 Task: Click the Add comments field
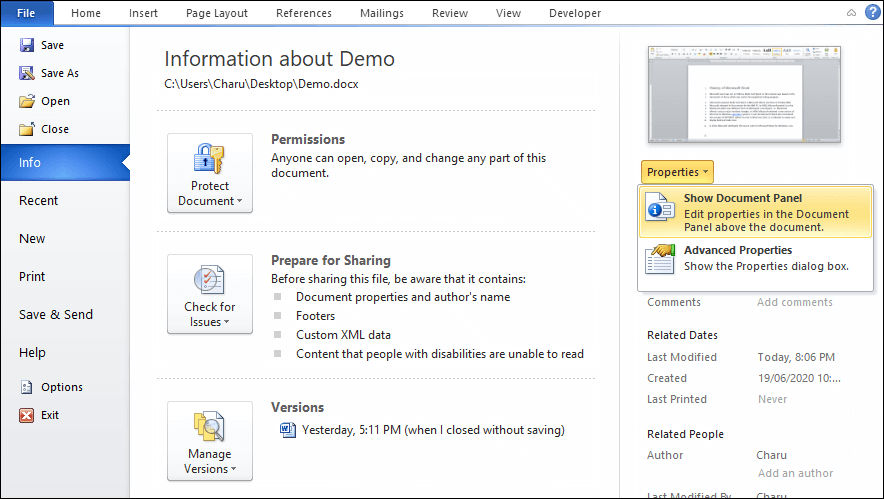[794, 302]
